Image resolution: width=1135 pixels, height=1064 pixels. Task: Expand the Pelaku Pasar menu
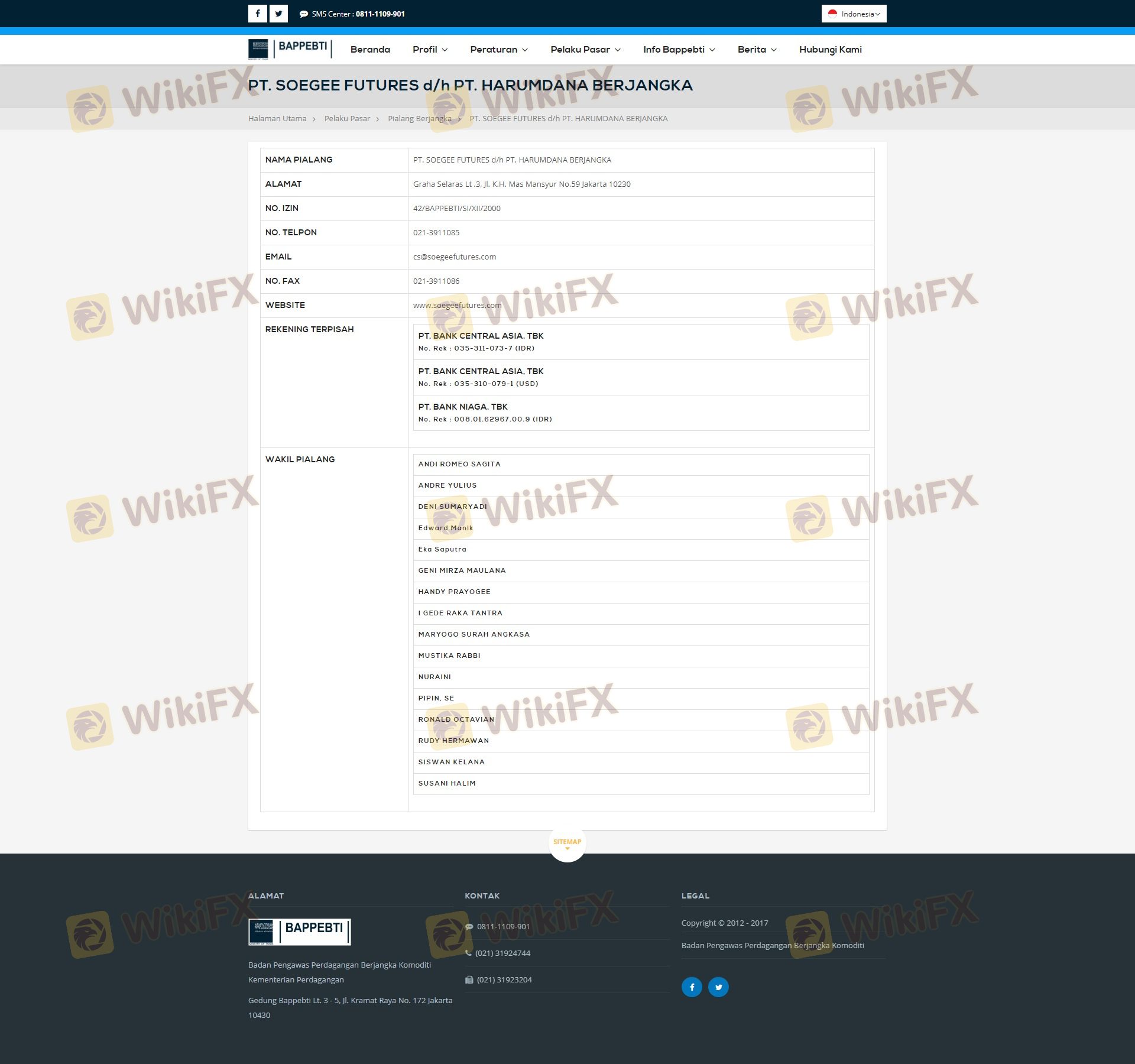(x=585, y=50)
